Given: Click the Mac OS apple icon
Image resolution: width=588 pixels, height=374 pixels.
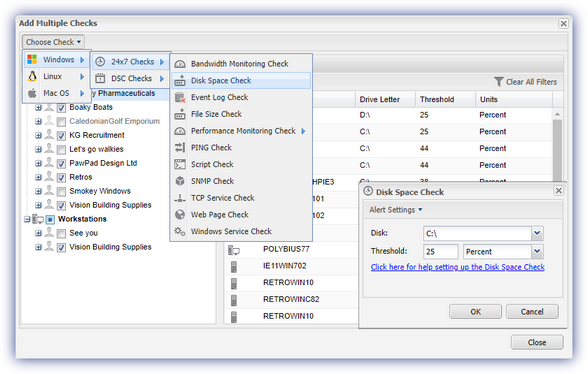Looking at the screenshot, I should tap(32, 93).
